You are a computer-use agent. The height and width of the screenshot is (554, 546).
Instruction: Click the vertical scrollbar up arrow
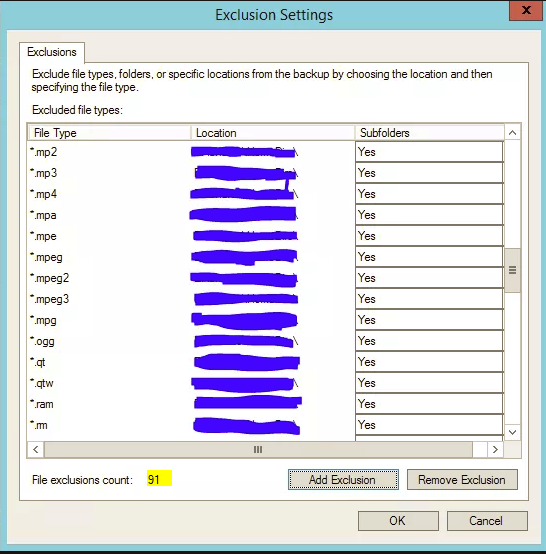[x=512, y=133]
